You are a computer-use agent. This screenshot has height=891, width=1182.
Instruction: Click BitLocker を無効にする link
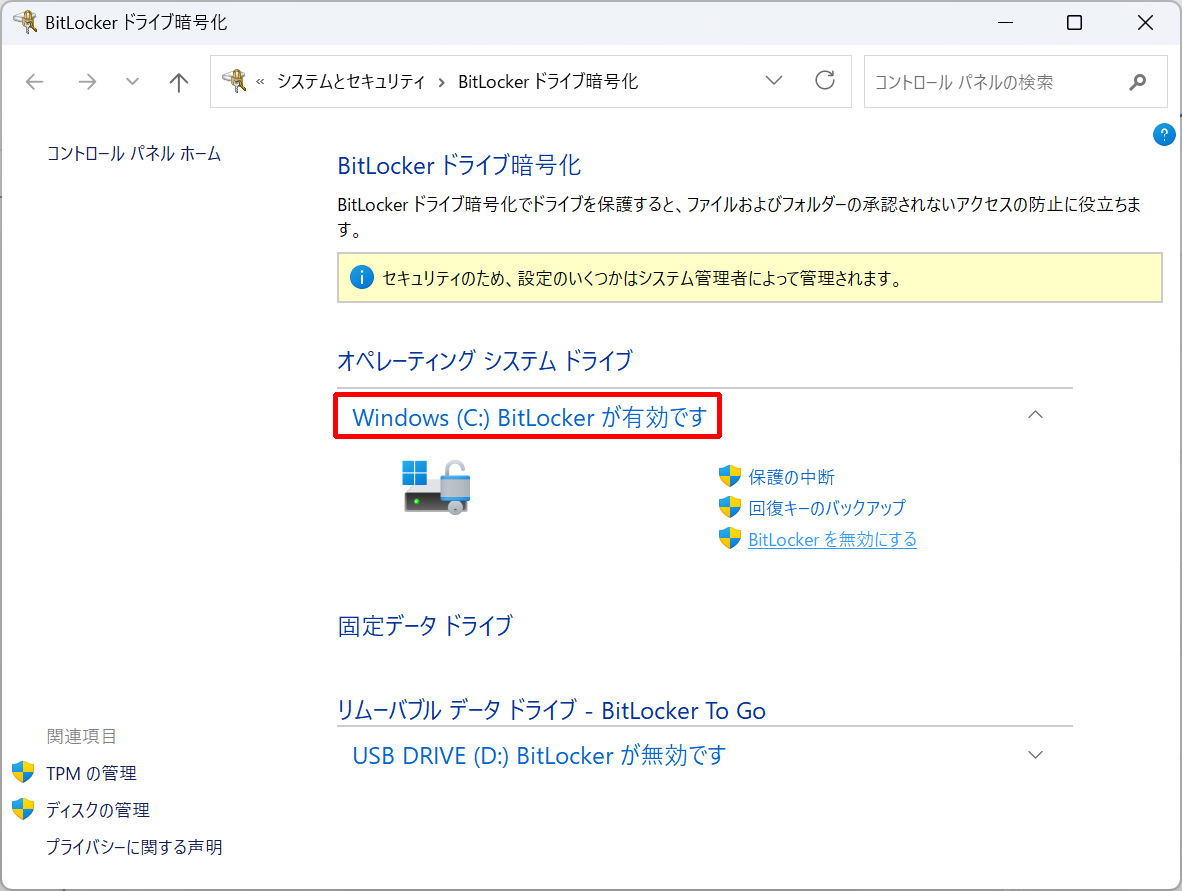pyautogui.click(x=832, y=540)
